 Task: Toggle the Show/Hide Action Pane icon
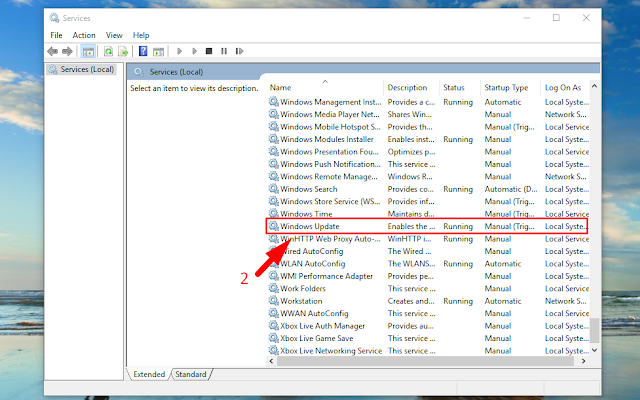click(158, 51)
